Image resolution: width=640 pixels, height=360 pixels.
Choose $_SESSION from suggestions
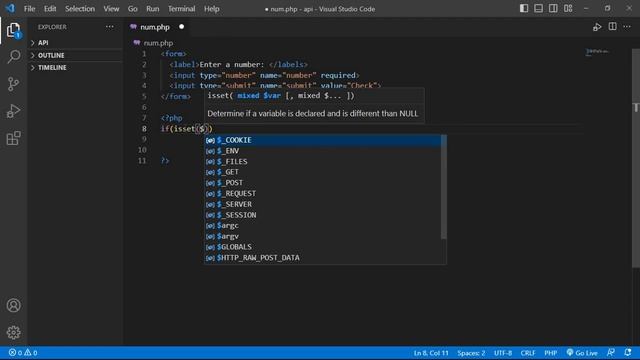323,215
